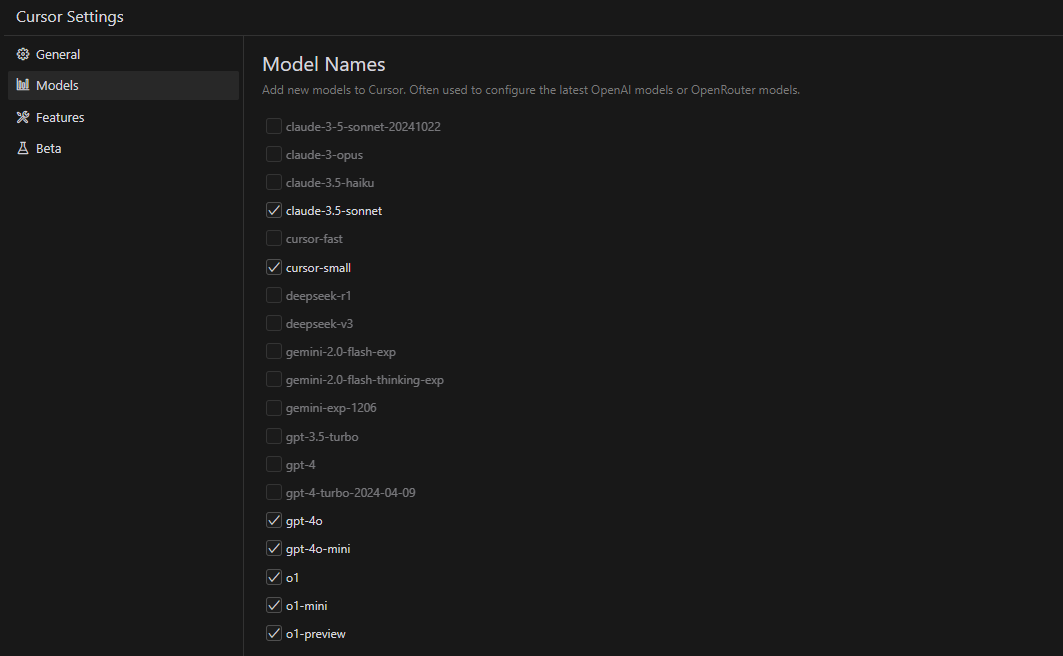Tick the claude-3-opus checkbox
Image resolution: width=1063 pixels, height=656 pixels.
274,155
